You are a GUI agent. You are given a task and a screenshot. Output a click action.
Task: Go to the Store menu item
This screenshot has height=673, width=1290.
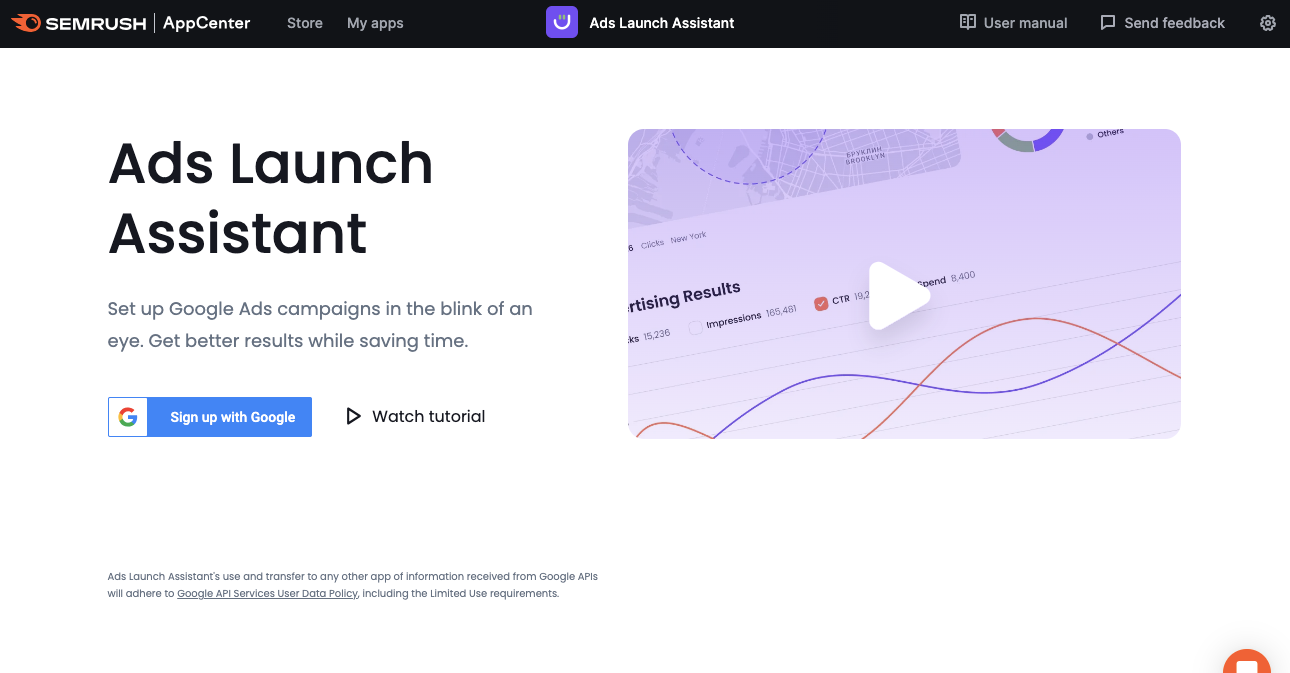[x=304, y=23]
